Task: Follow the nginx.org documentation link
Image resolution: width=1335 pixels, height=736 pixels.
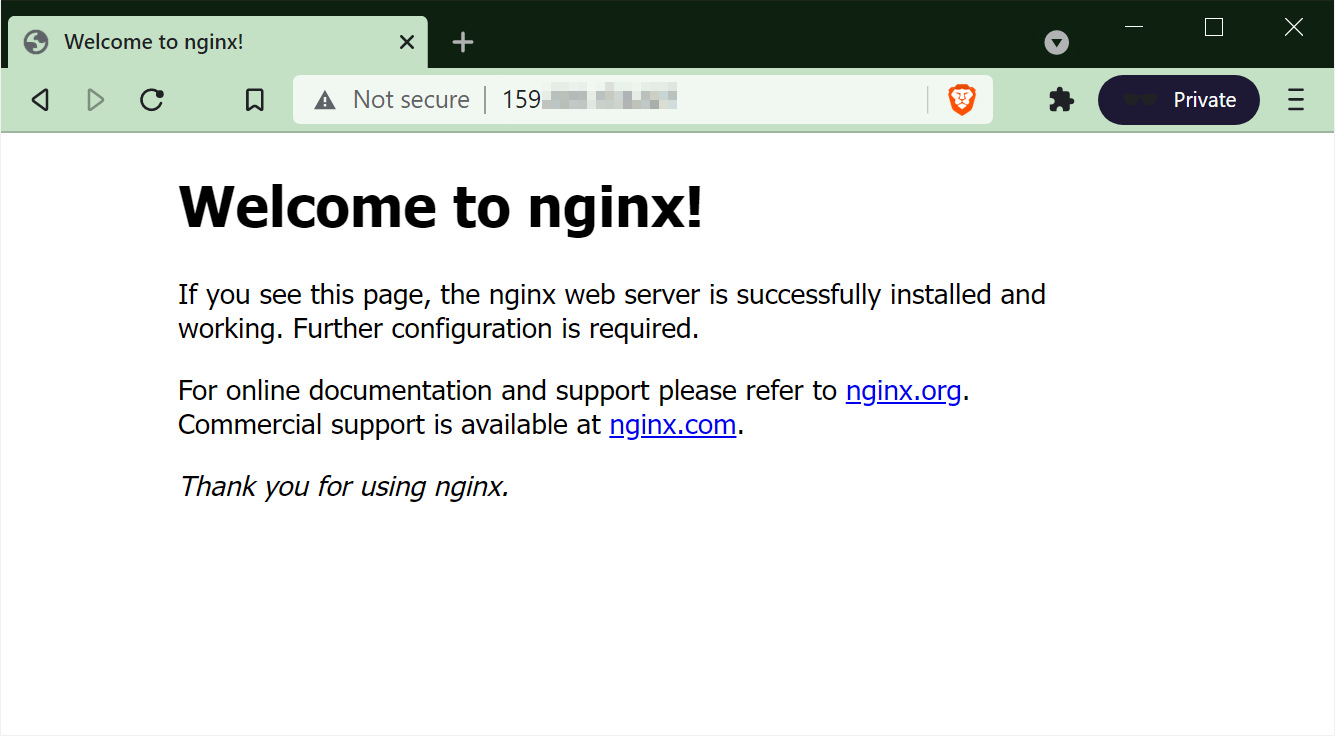Action: [903, 390]
